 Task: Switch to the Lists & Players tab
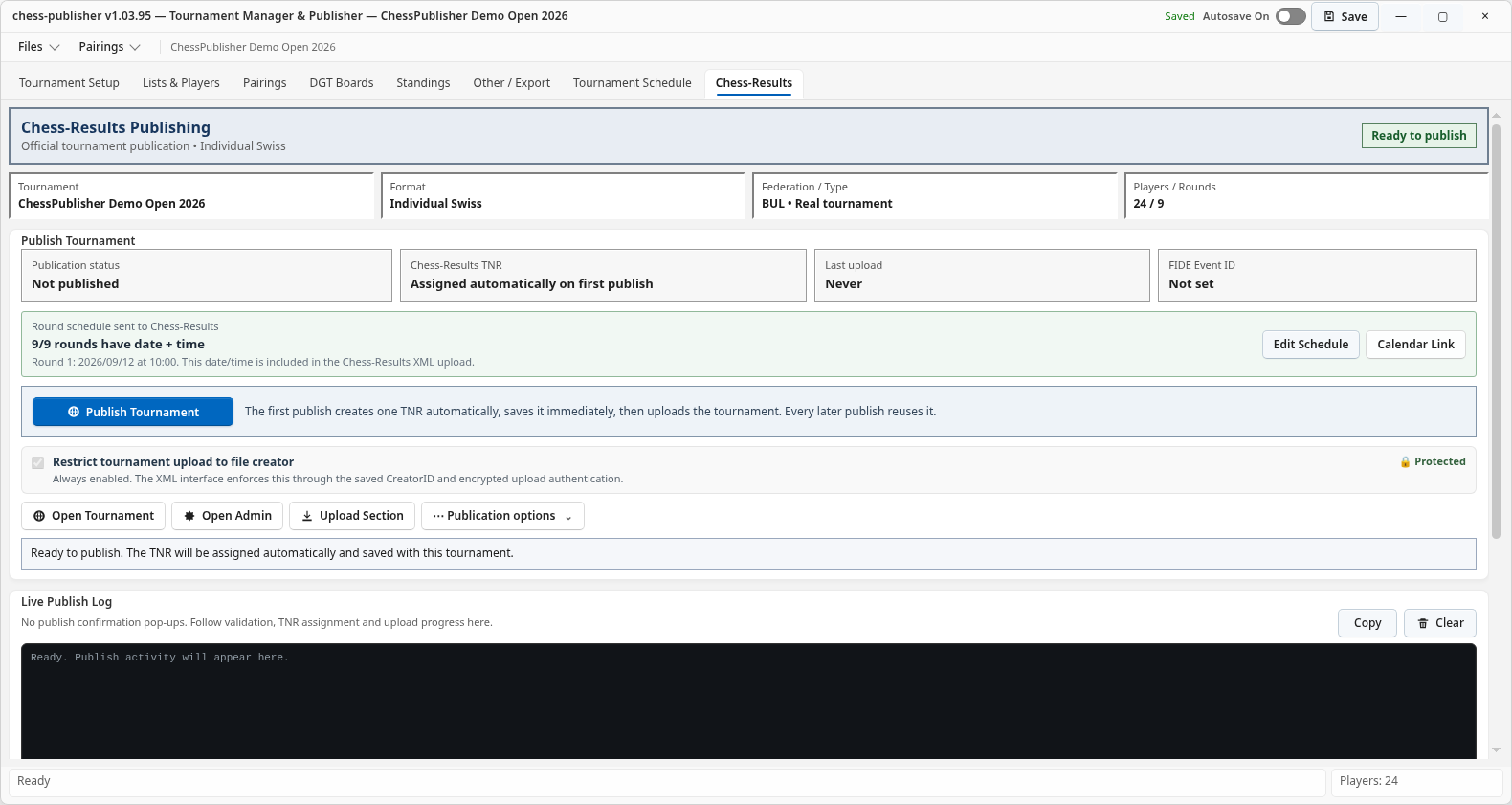point(181,83)
